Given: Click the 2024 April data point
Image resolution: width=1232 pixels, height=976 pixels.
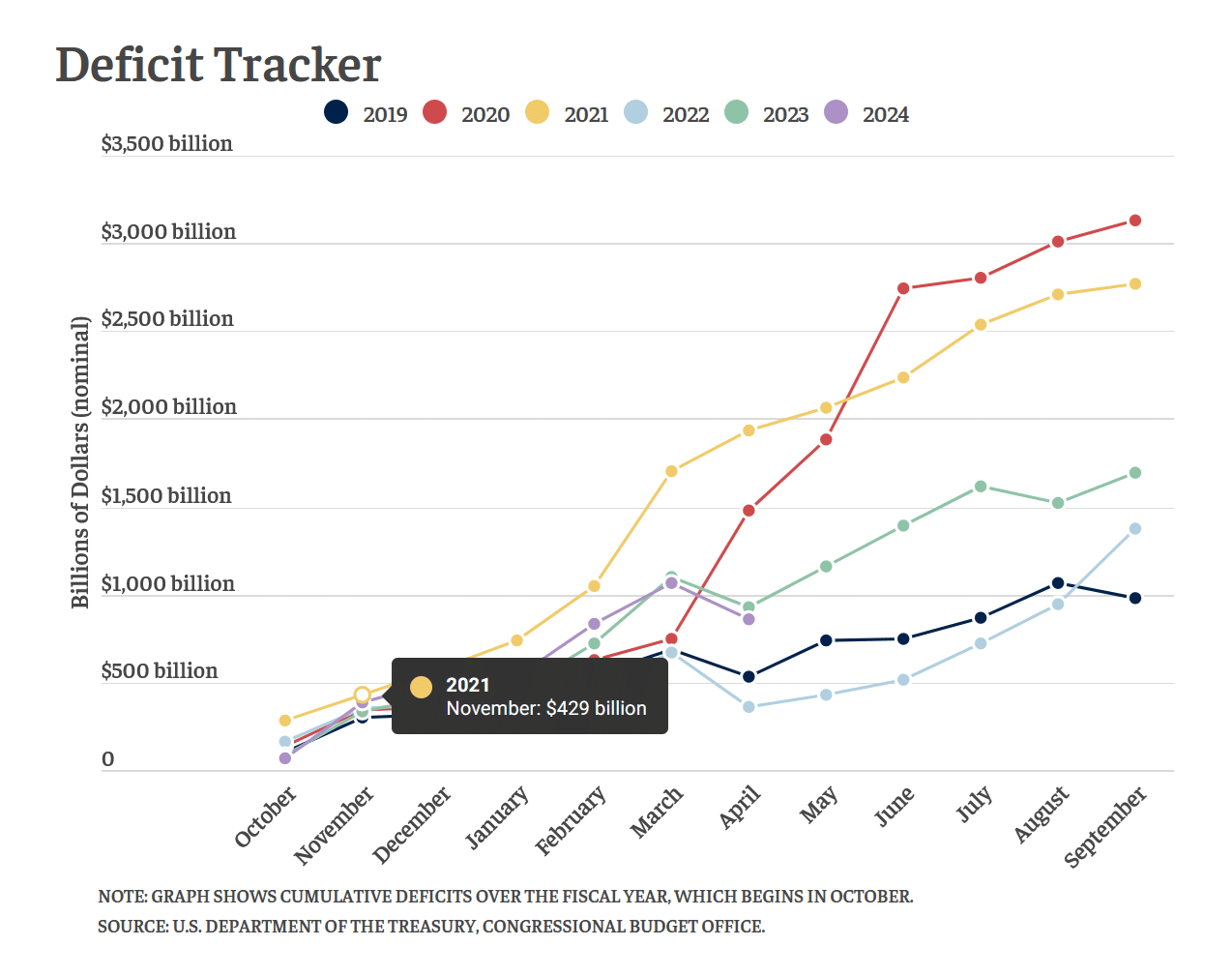Looking at the screenshot, I should 748,619.
